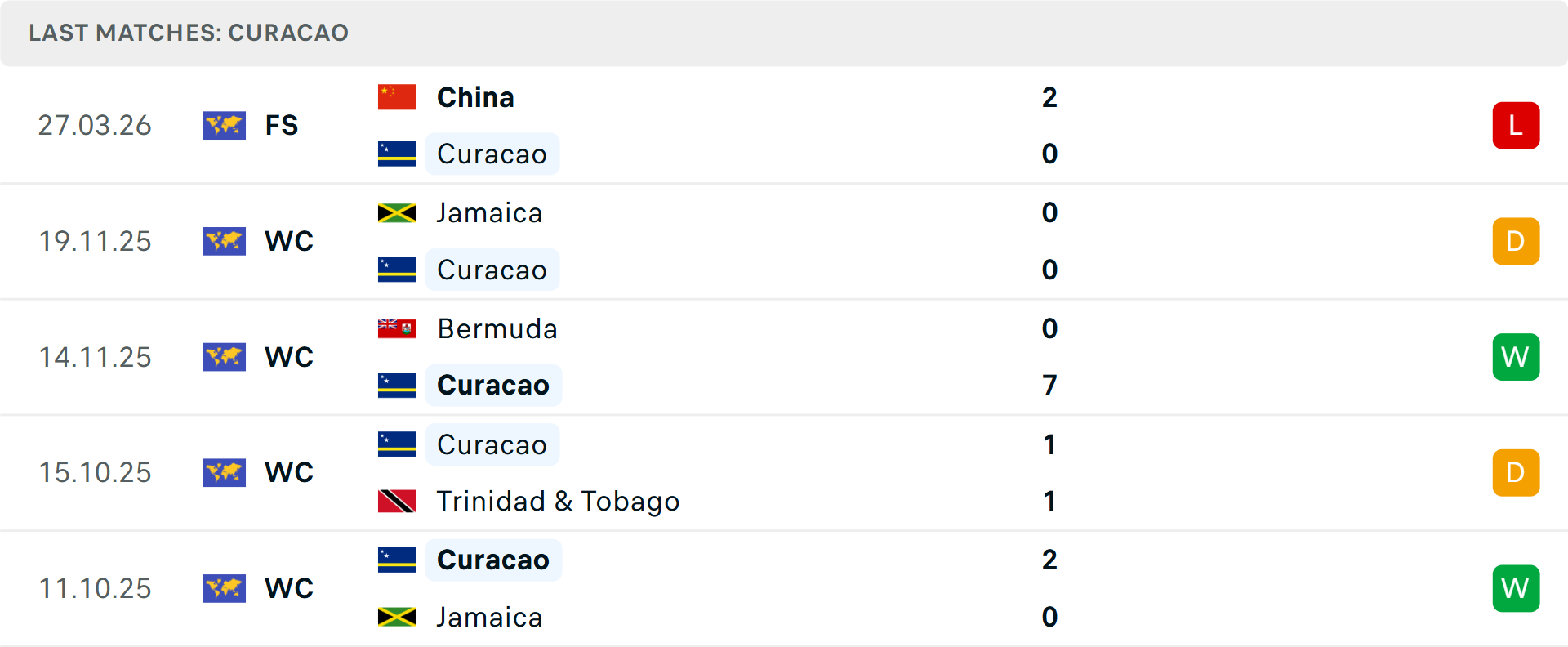Select the bold Curacao name in Bermuda match
This screenshot has height=647, width=1568.
493,385
